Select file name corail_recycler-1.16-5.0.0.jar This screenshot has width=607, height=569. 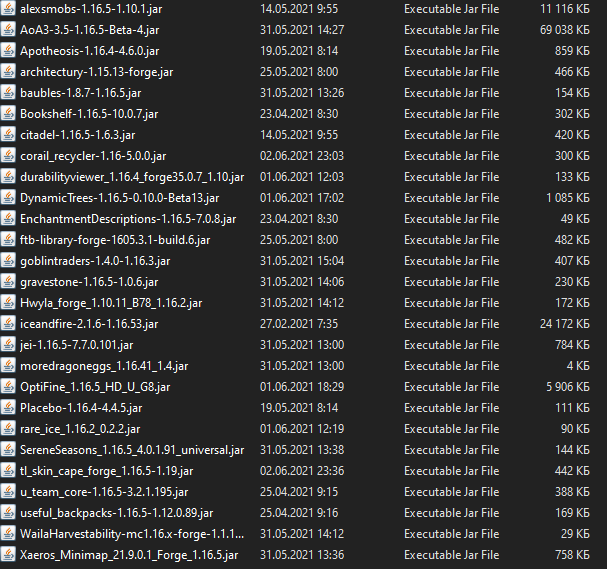tap(93, 156)
